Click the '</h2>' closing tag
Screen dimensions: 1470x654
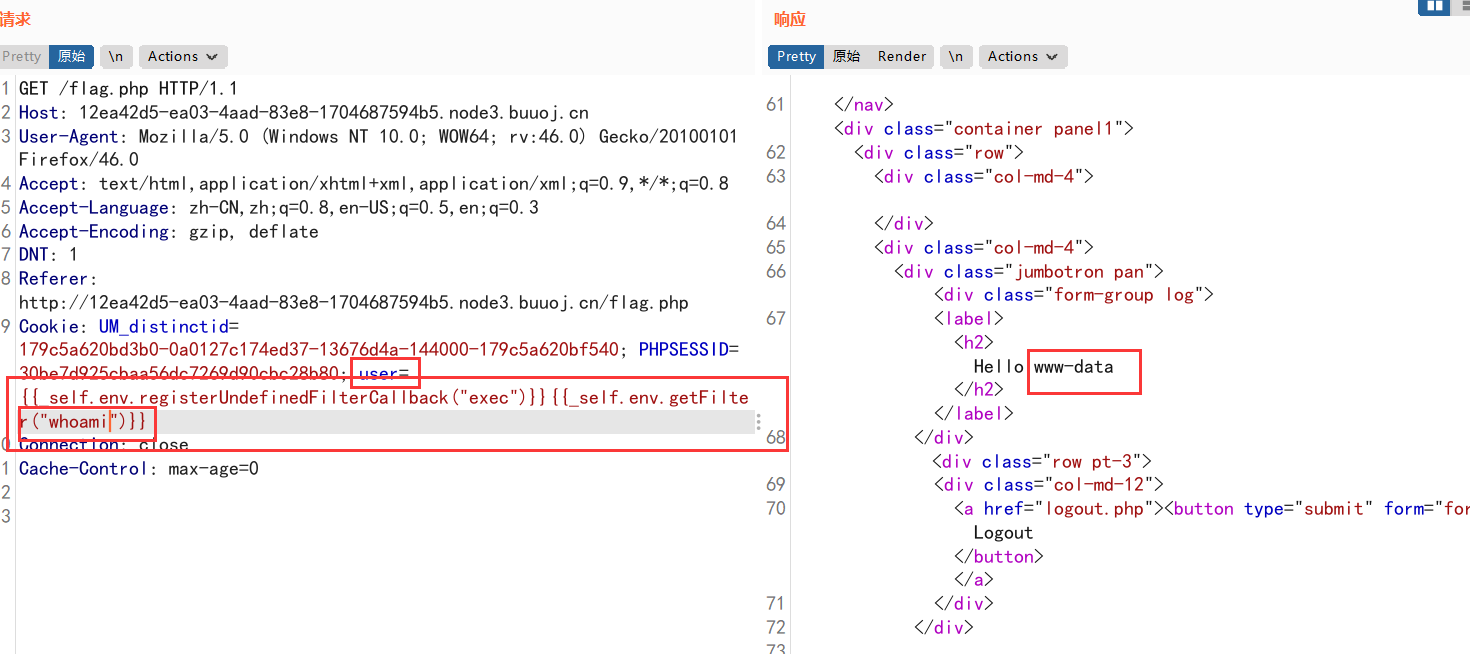(x=978, y=390)
